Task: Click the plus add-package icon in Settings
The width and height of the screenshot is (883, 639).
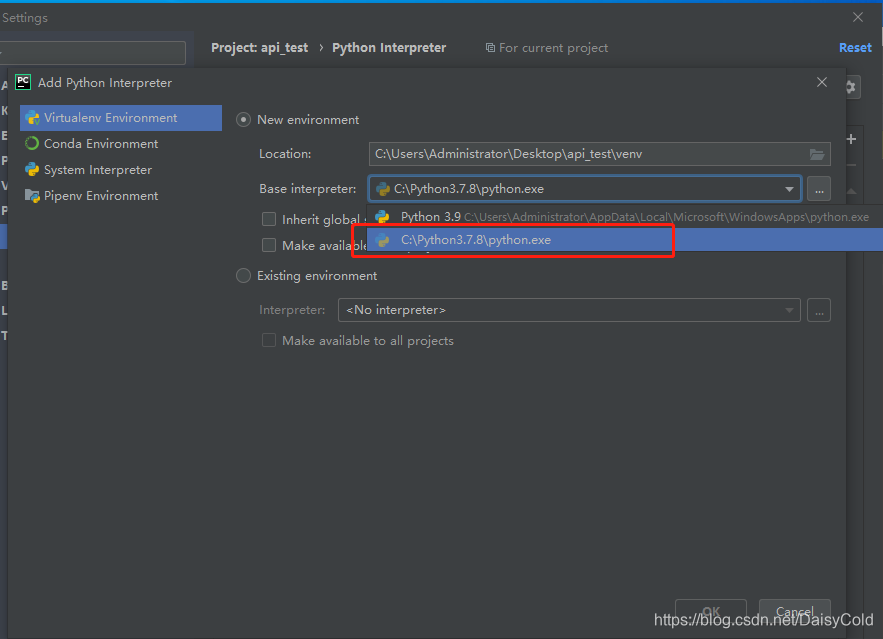Action: (x=851, y=139)
